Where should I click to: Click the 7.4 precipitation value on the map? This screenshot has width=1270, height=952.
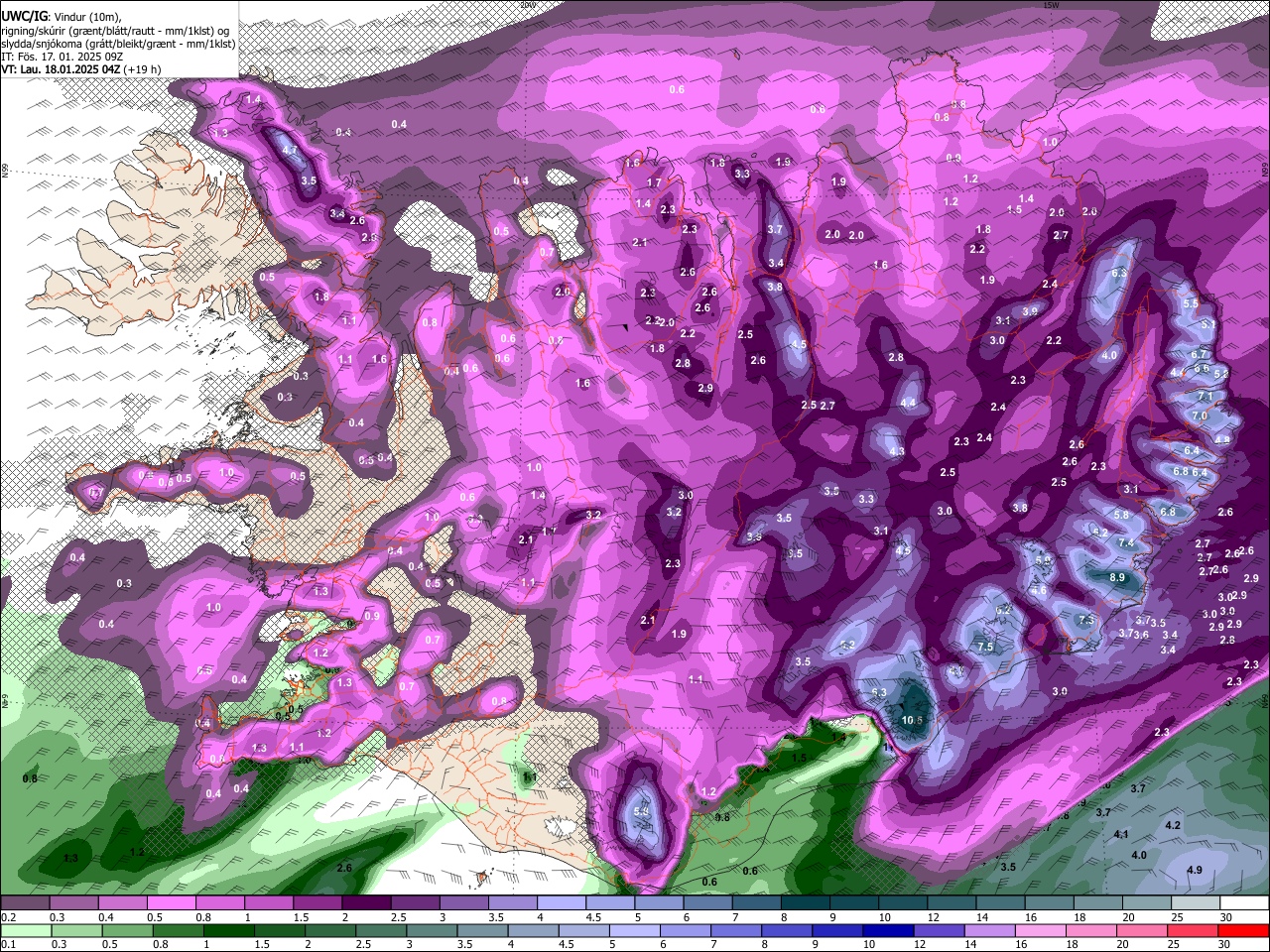(x=1126, y=543)
